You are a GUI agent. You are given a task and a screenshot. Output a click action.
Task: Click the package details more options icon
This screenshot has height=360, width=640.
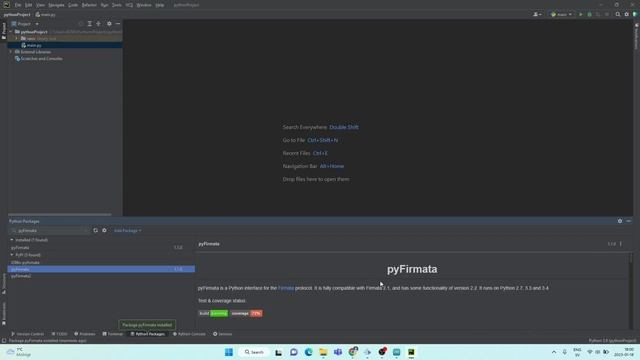(621, 244)
